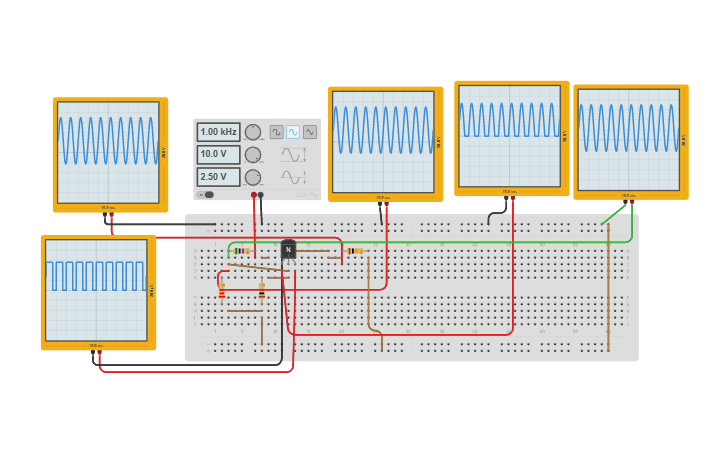The image size is (725, 453).
Task: Select the far-right oscilloscope screen
Action: [x=629, y=140]
